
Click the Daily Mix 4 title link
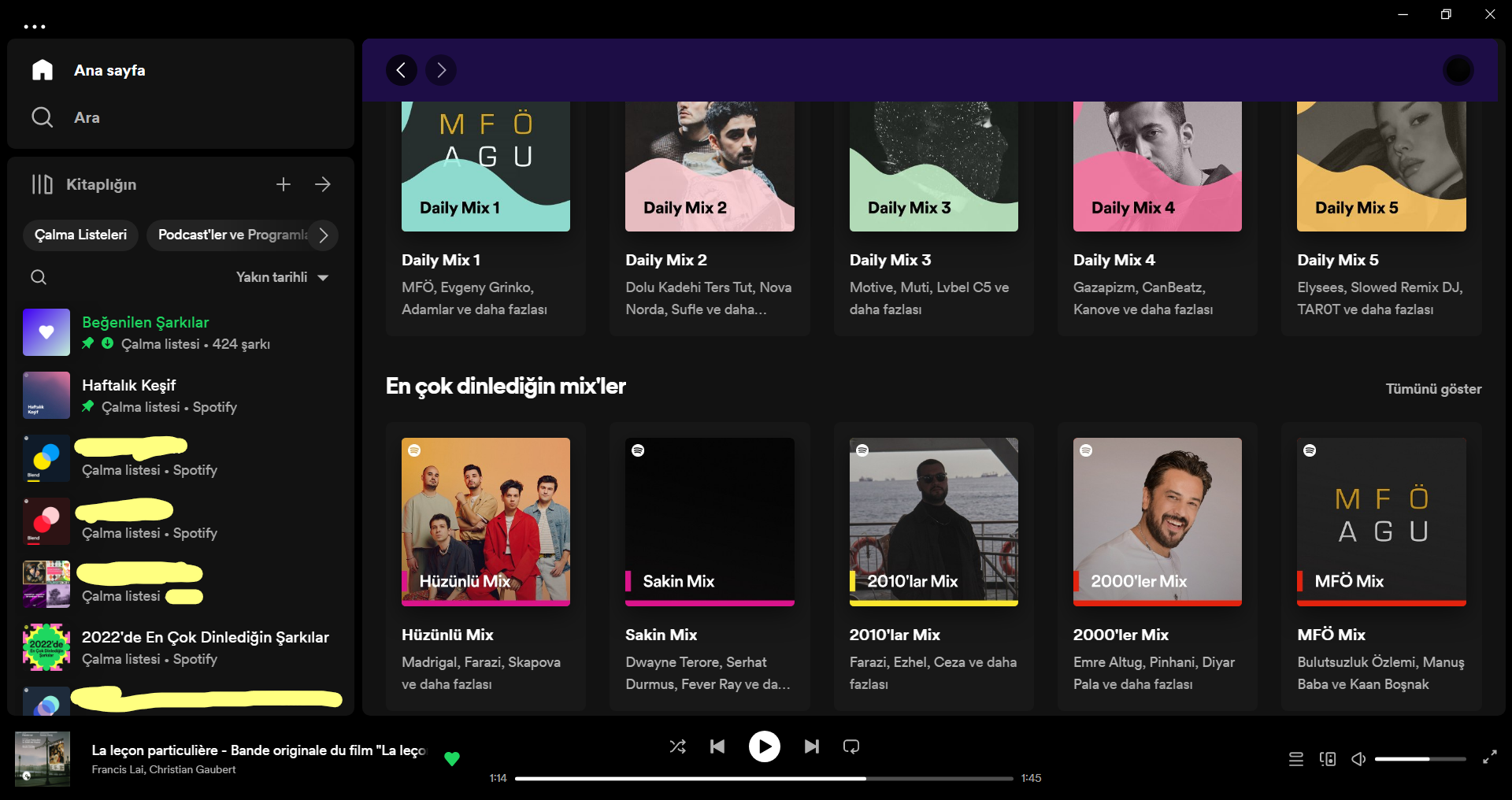pos(1114,260)
